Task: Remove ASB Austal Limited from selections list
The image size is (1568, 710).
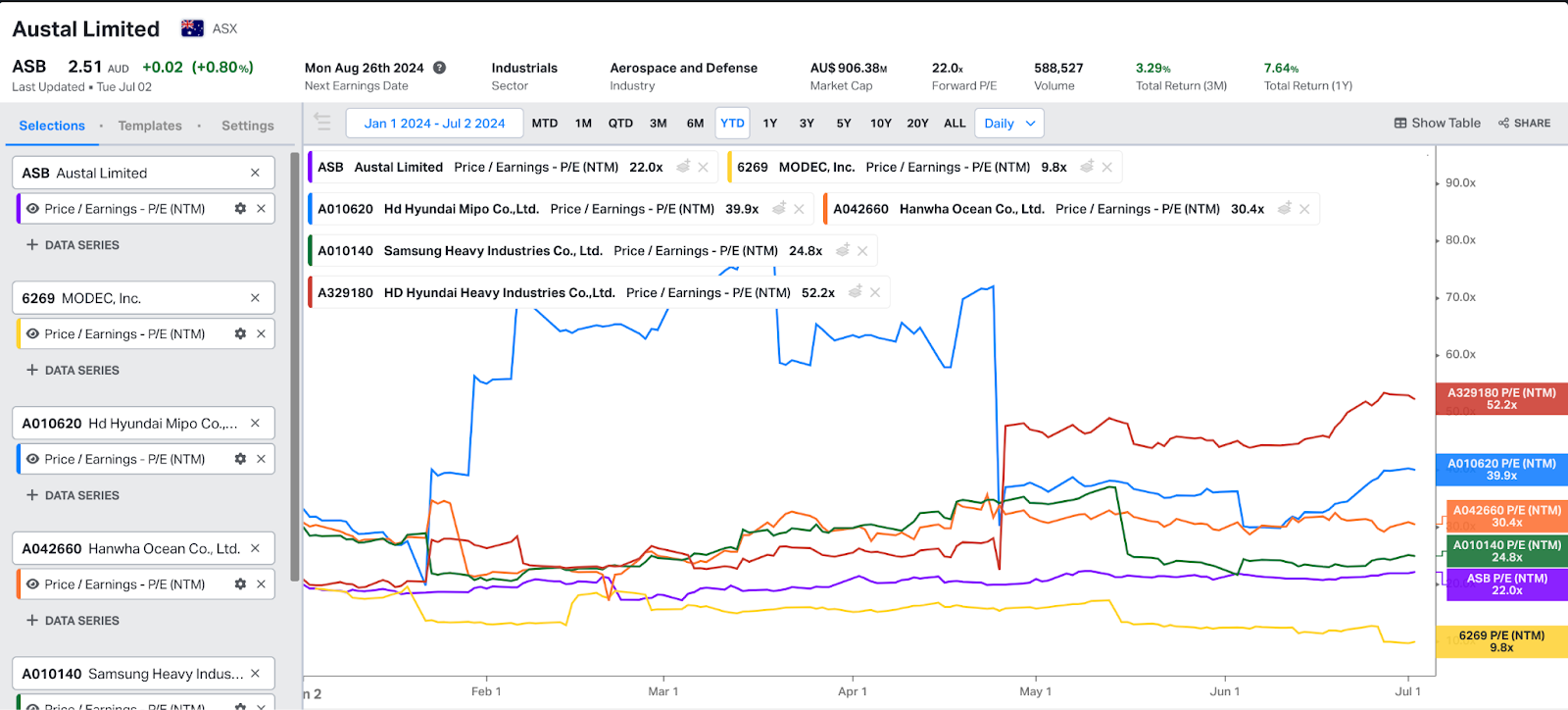Action: coord(255,173)
